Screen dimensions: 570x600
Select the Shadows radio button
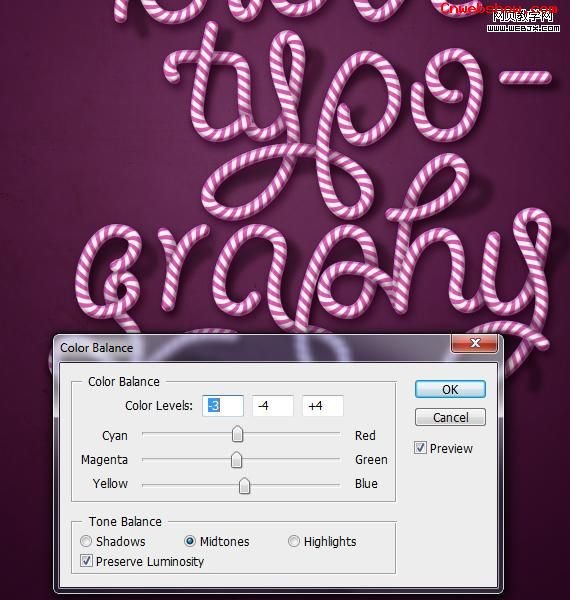(86, 541)
